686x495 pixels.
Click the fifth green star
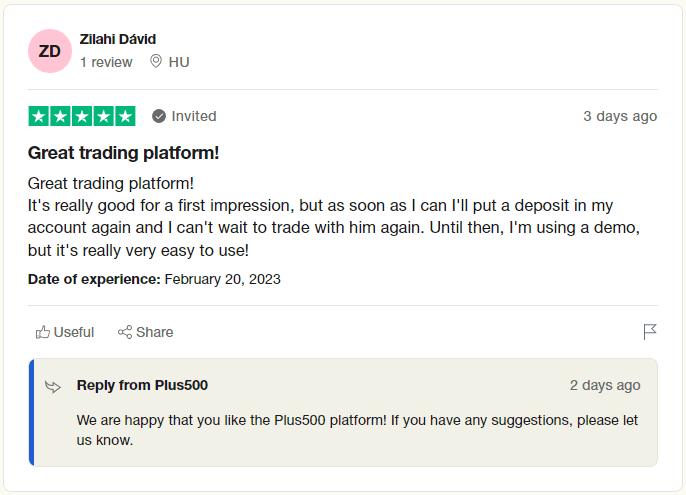126,116
